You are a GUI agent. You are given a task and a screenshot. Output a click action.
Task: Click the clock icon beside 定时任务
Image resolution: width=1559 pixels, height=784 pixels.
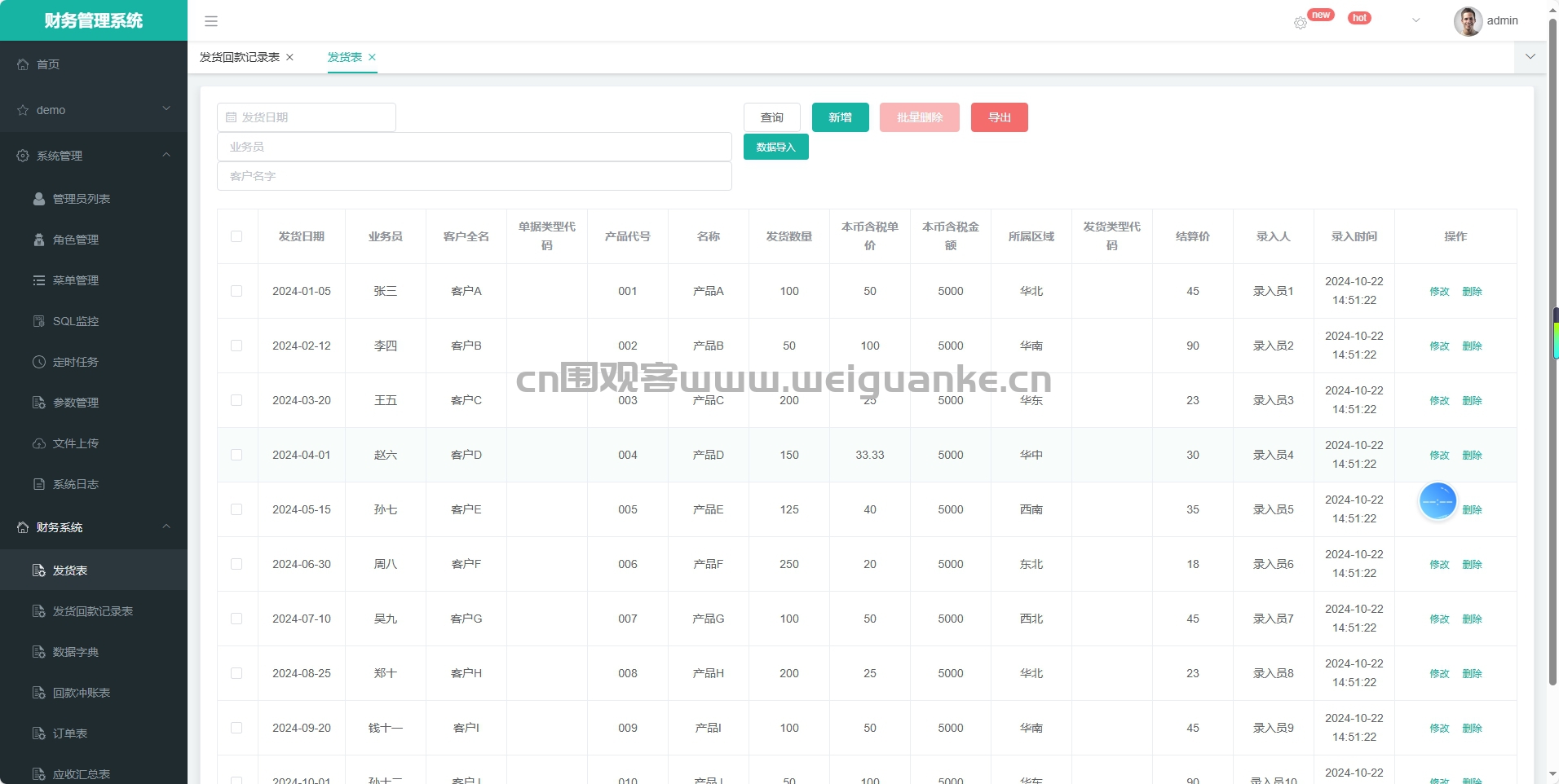39,362
